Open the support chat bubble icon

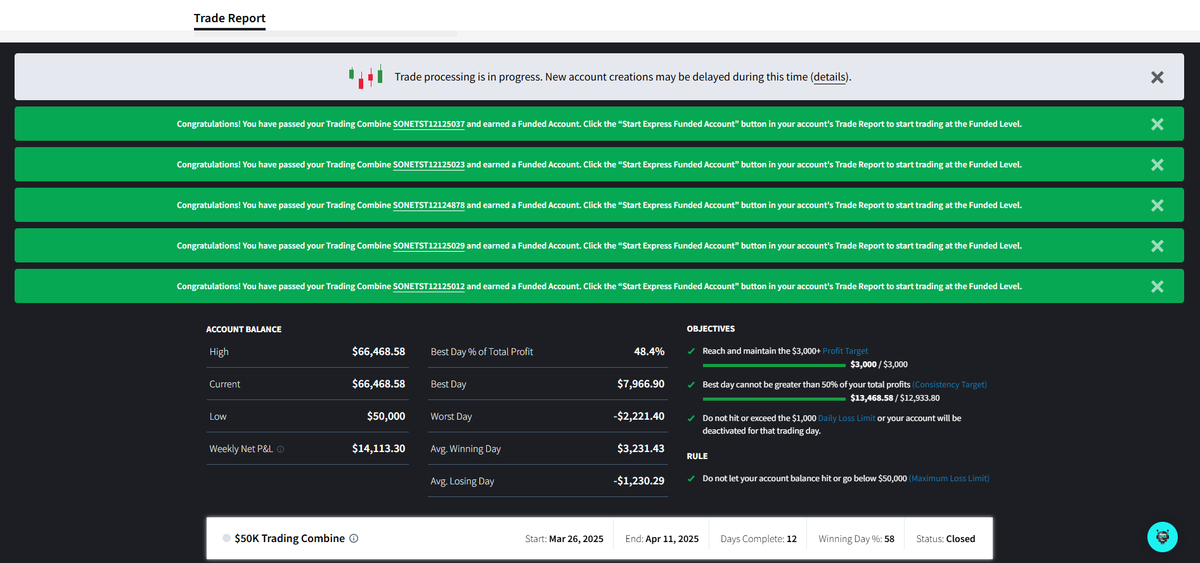1161,536
